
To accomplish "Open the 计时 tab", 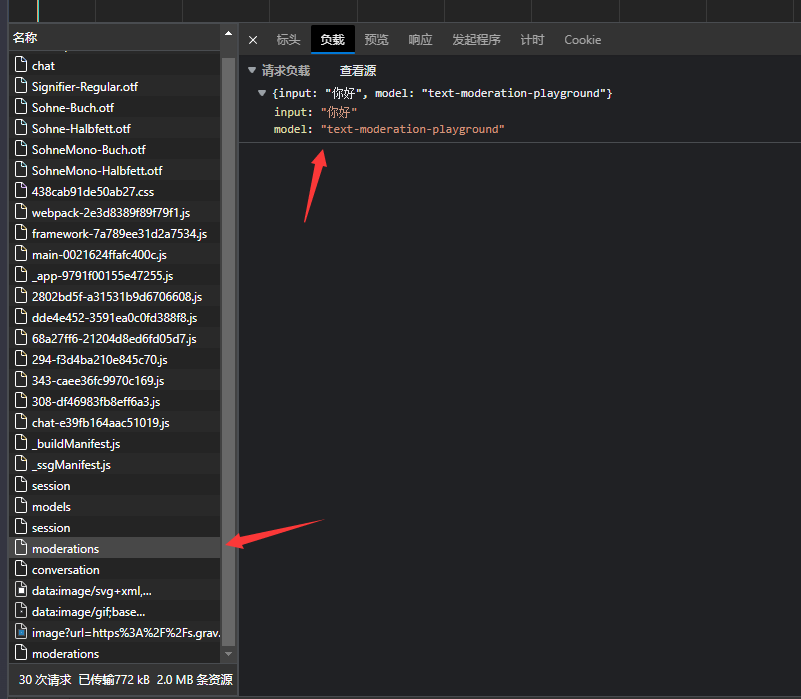I will pyautogui.click(x=532, y=40).
